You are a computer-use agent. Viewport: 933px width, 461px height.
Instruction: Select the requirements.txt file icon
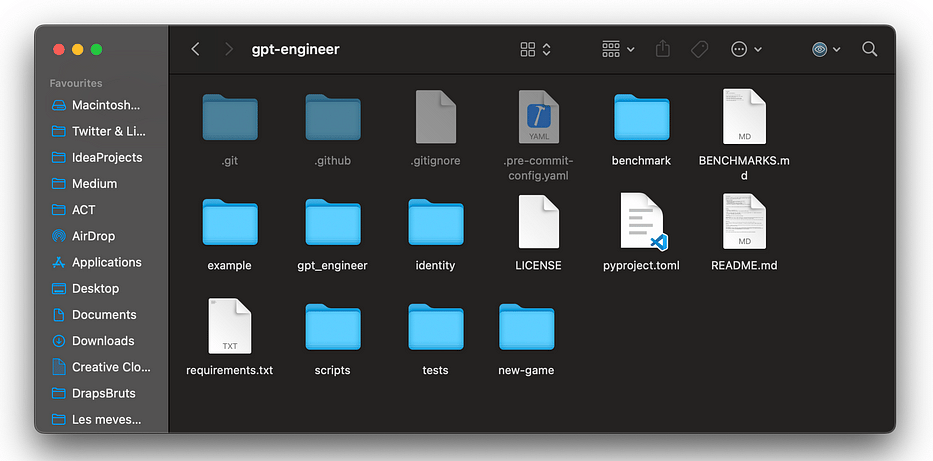pyautogui.click(x=229, y=327)
